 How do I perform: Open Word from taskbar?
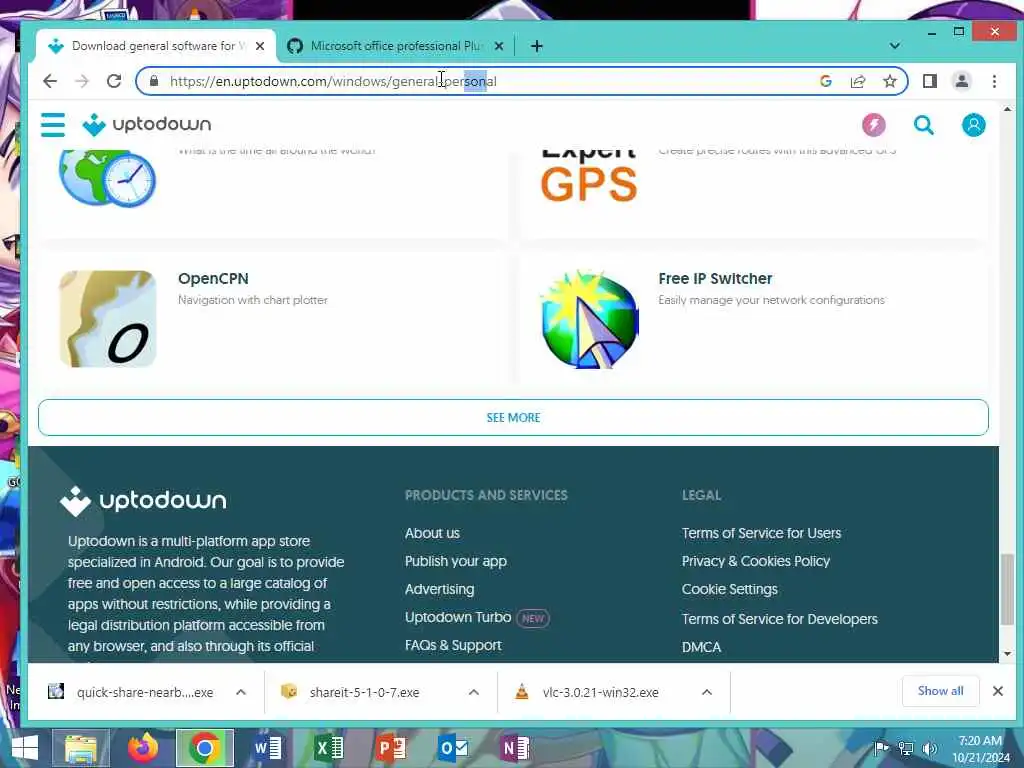pos(266,748)
